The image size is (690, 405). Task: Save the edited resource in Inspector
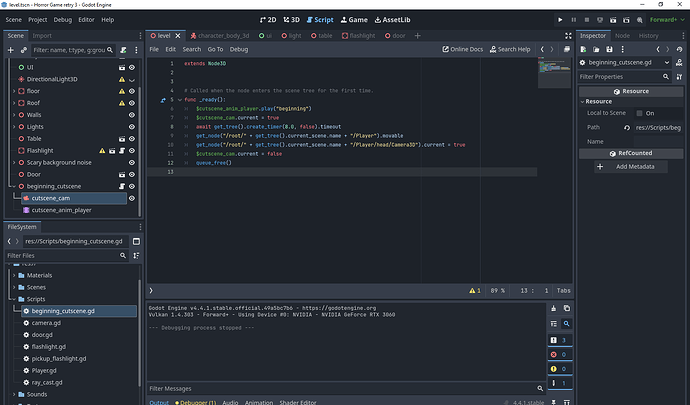[609, 49]
